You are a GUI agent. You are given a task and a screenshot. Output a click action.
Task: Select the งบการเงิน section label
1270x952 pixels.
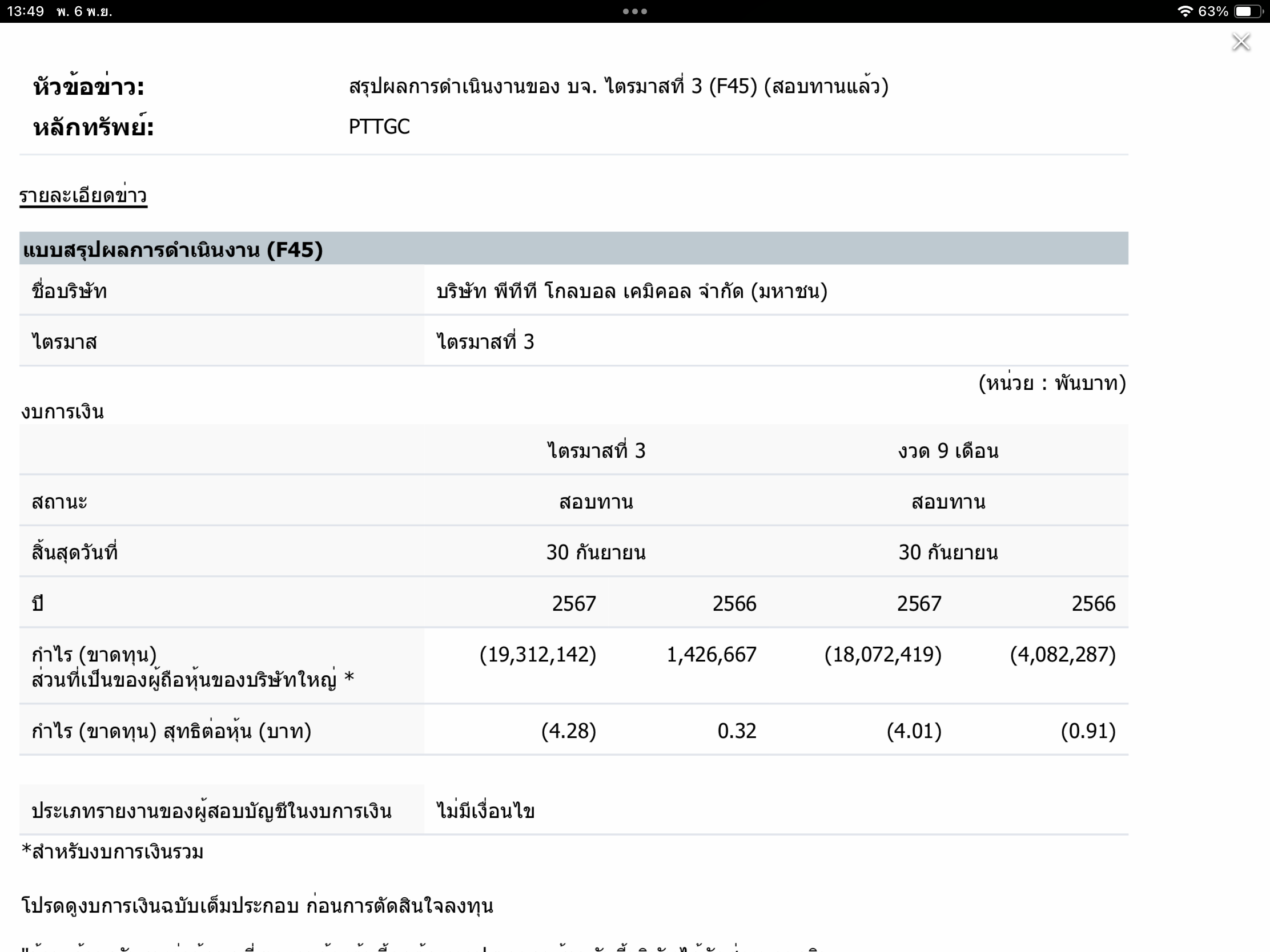coord(63,412)
